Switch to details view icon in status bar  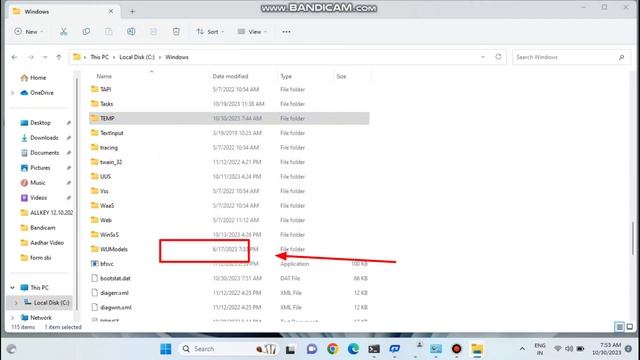tap(619, 327)
